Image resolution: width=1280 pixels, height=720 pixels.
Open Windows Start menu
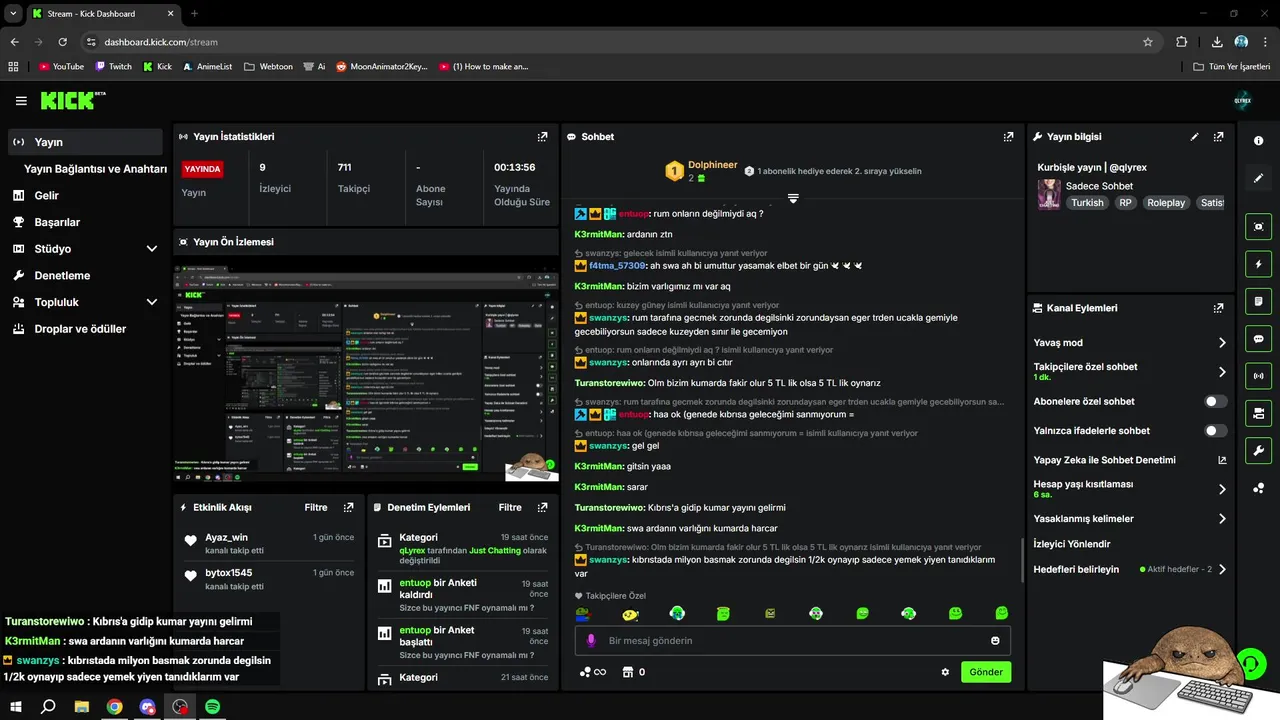pyautogui.click(x=16, y=706)
